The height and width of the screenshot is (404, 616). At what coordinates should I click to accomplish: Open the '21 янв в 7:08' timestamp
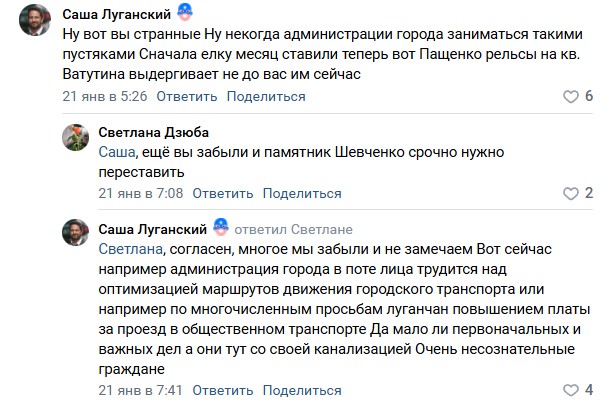coord(139,193)
